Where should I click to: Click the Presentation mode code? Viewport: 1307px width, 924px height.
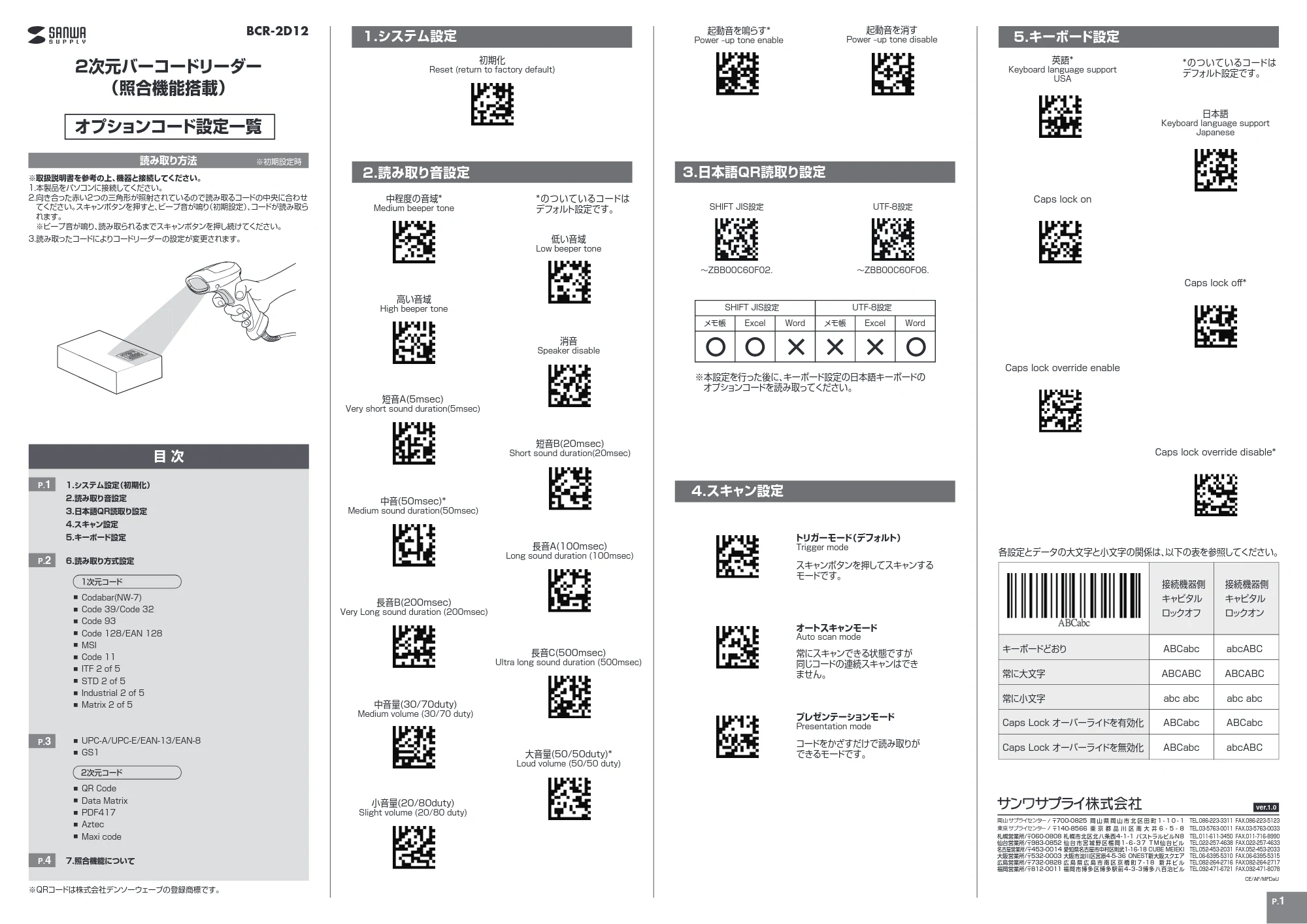click(738, 736)
